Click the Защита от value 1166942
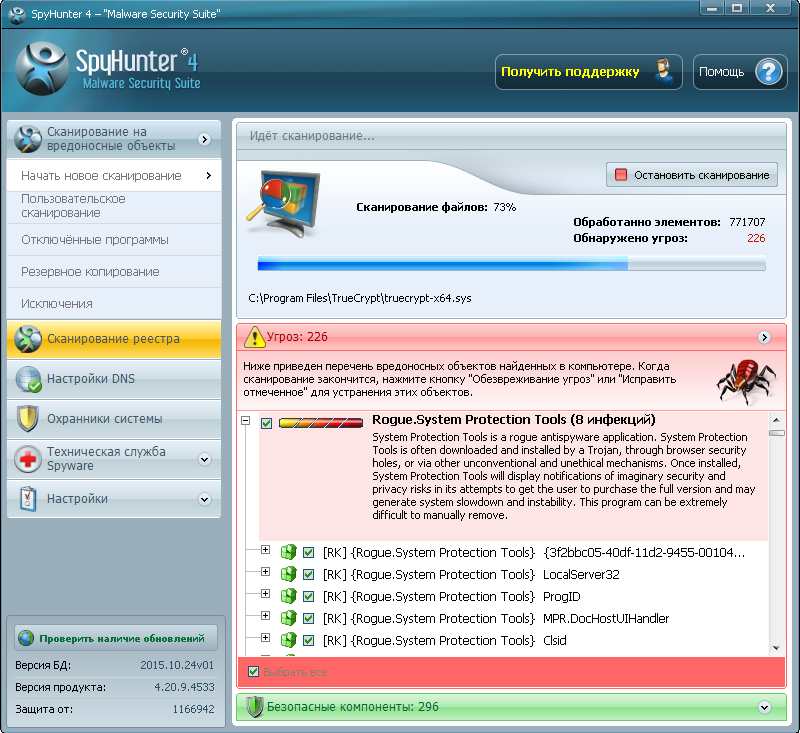Viewport: 800px width, 733px height. [193, 709]
